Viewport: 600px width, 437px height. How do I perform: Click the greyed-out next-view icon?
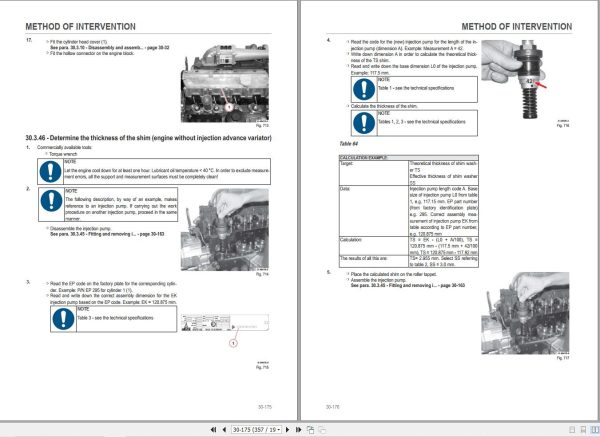point(322,430)
